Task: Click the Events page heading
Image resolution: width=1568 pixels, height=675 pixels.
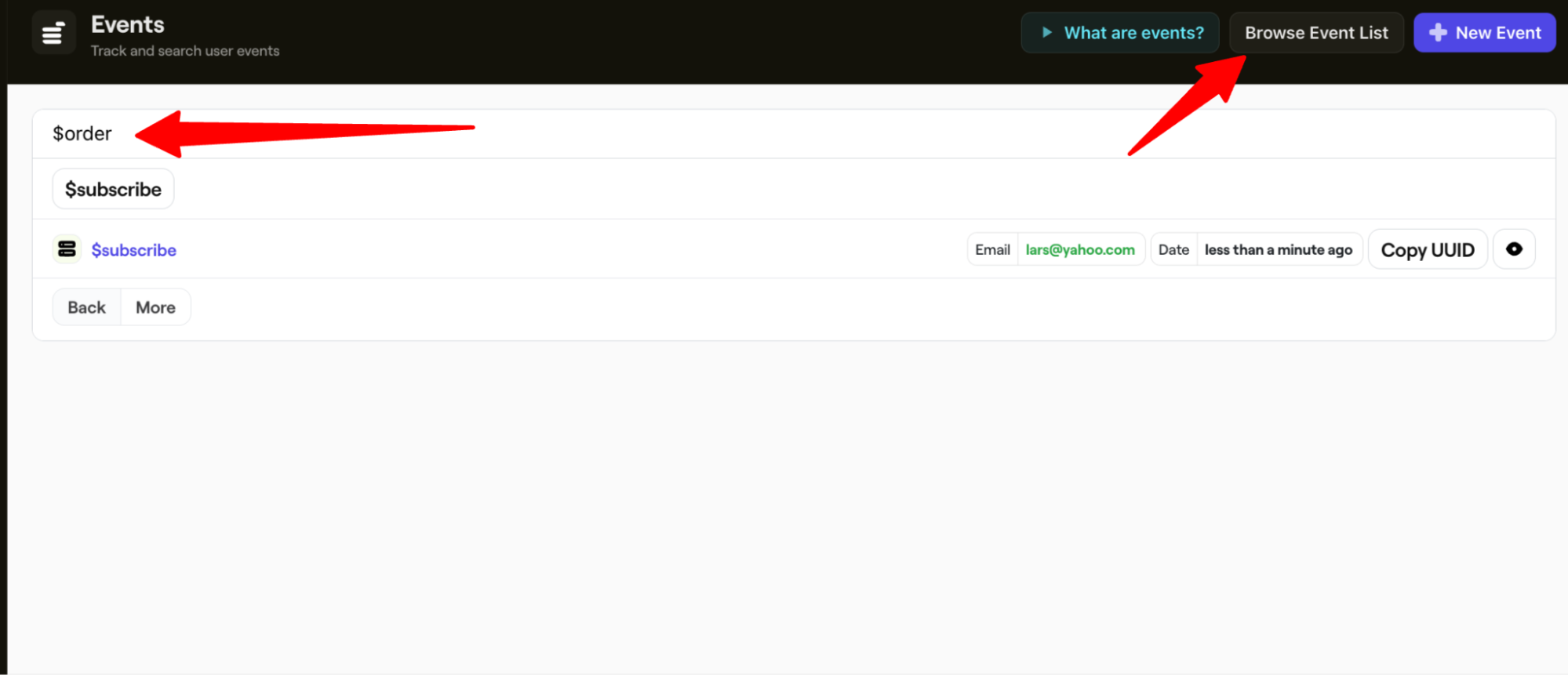Action: [127, 25]
